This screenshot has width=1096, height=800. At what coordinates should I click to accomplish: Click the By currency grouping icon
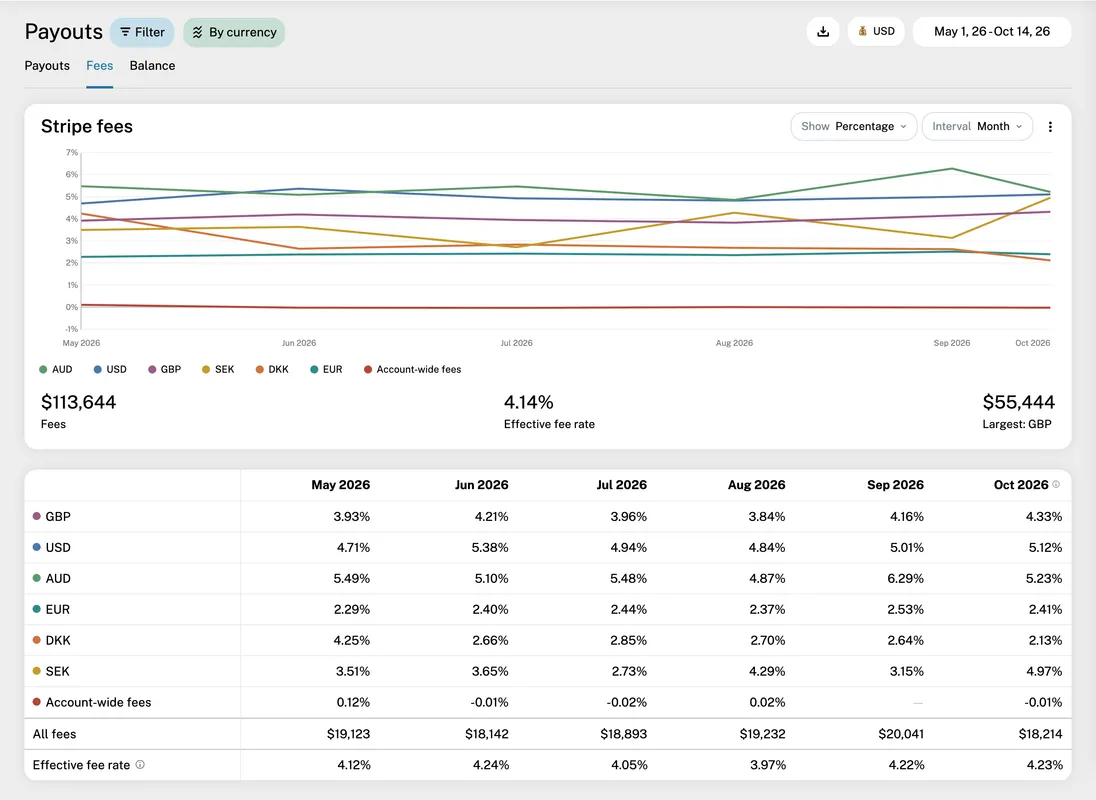point(198,32)
